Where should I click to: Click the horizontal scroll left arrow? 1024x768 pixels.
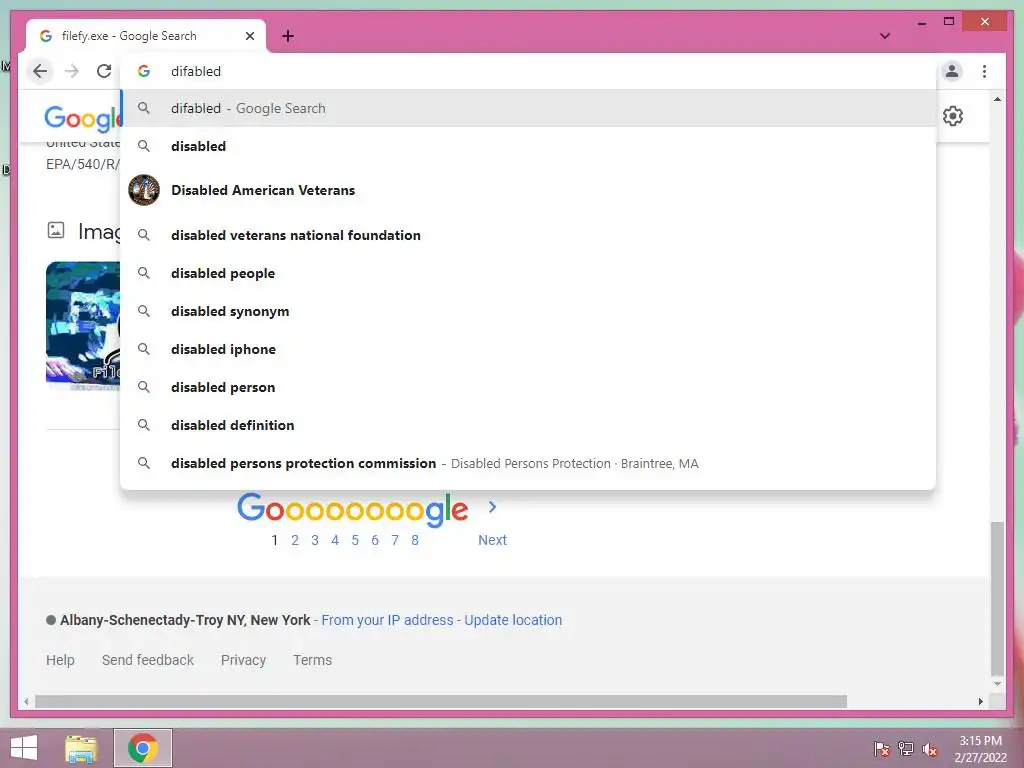[26, 701]
